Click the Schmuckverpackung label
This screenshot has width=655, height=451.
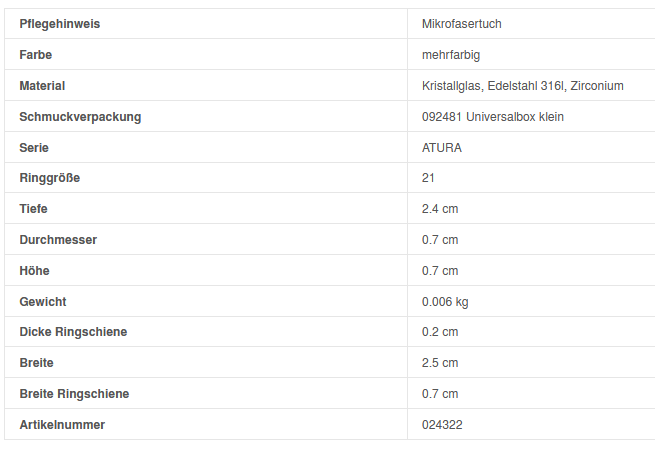point(80,117)
